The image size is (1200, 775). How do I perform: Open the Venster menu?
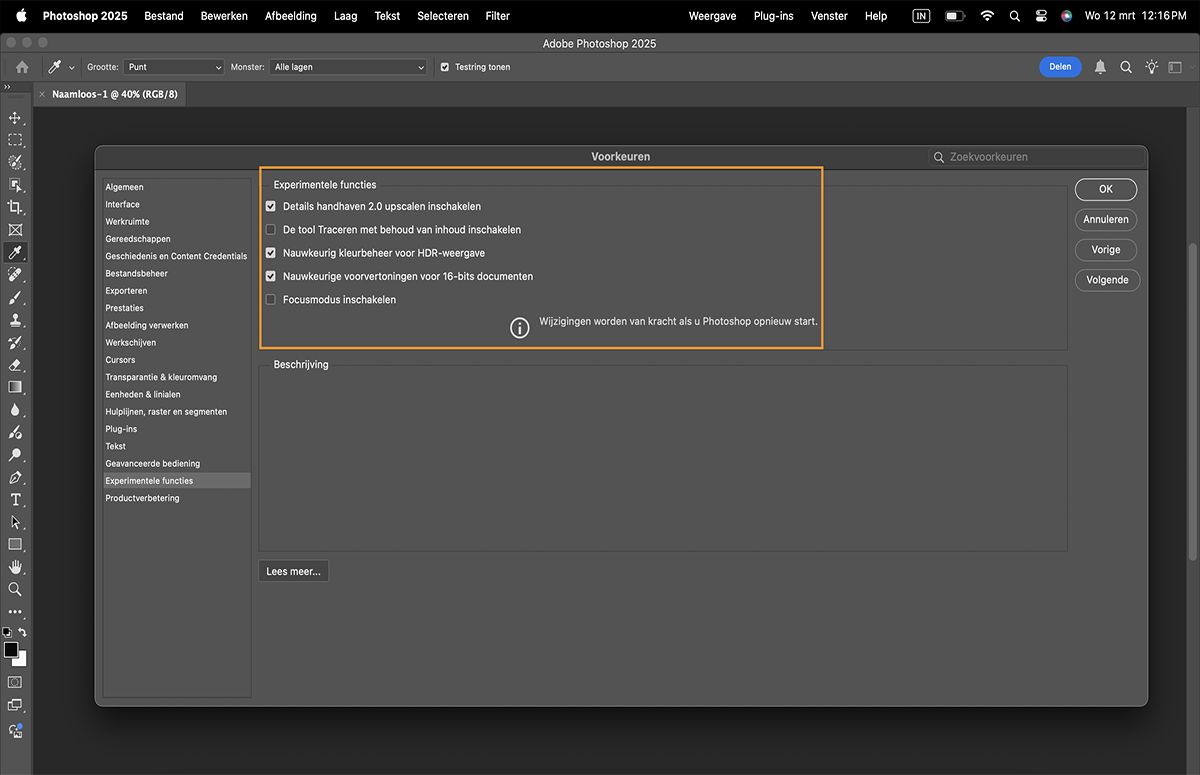[829, 16]
